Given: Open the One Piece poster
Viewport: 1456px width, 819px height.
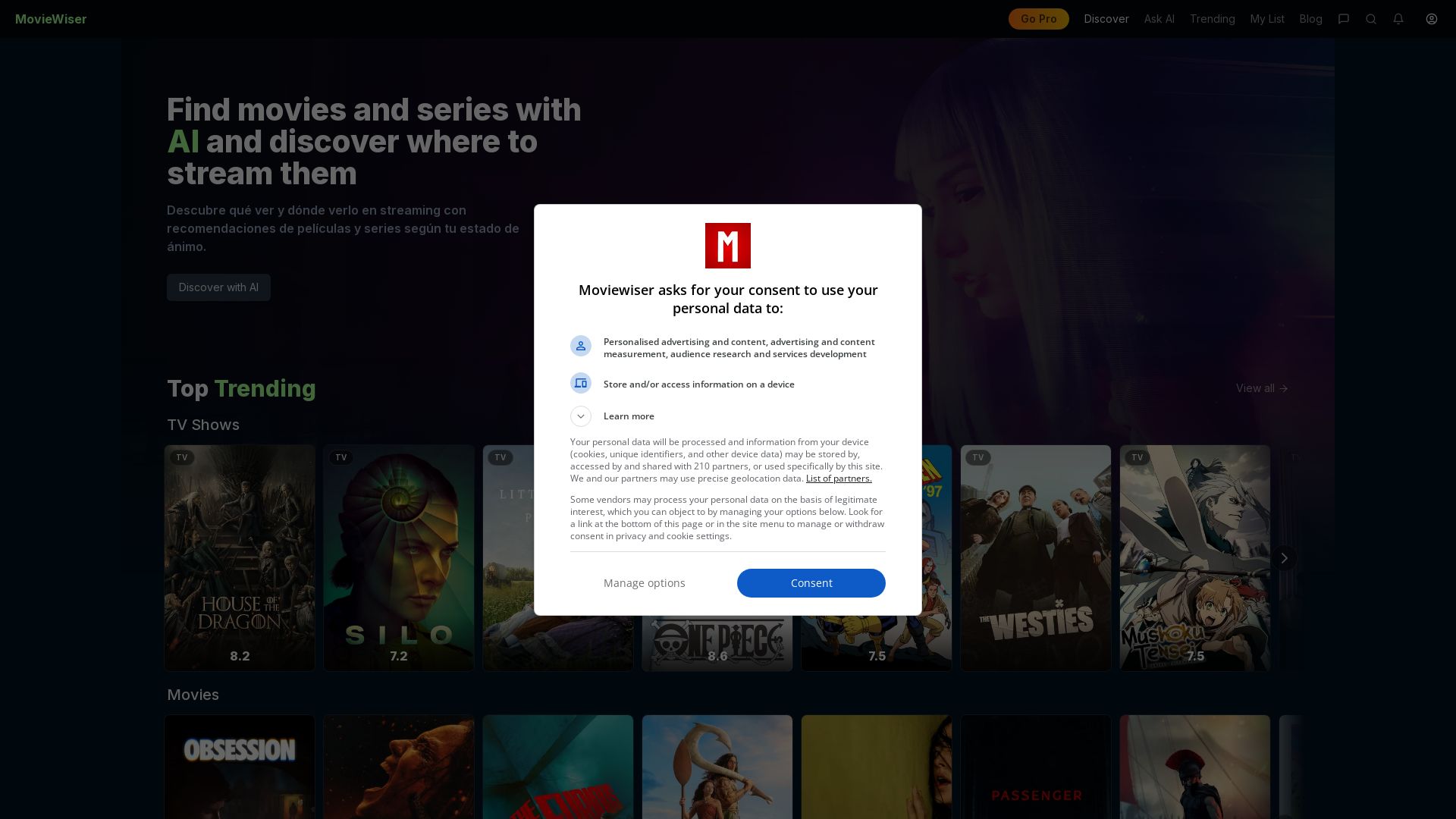Looking at the screenshot, I should tap(717, 643).
